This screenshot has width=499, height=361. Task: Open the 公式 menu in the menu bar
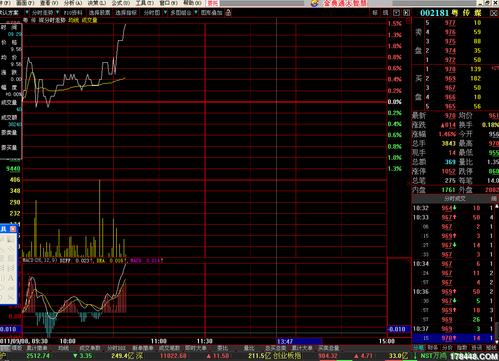[x=121, y=3]
